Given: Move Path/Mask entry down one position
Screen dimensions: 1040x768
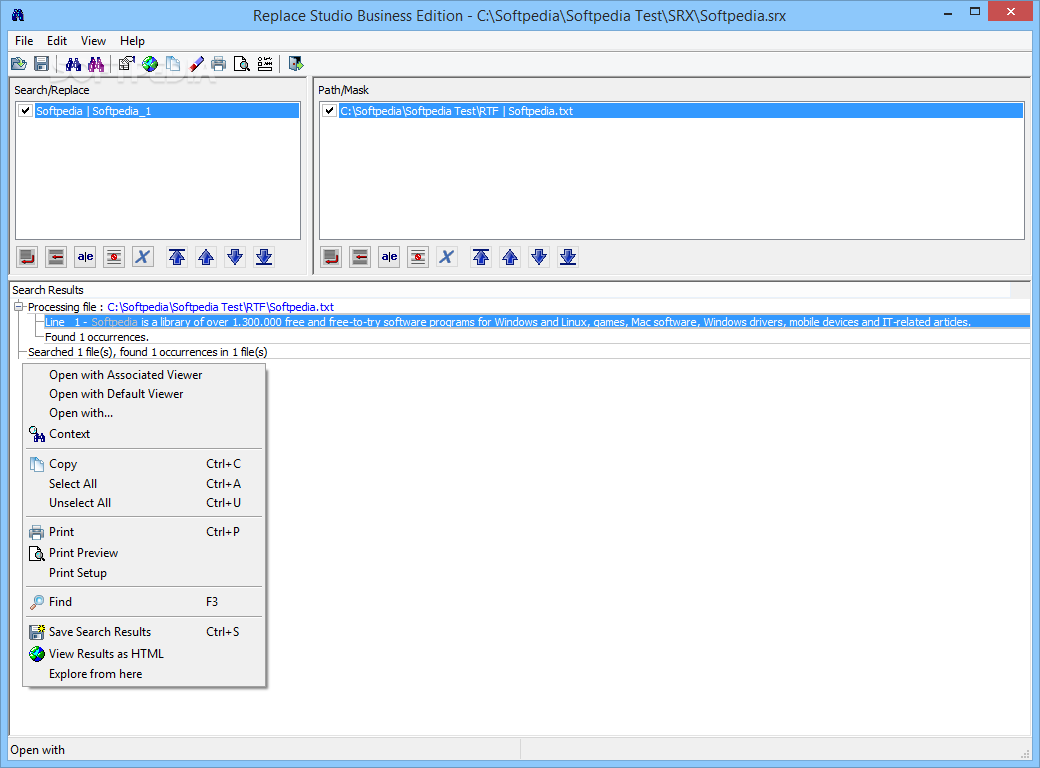Looking at the screenshot, I should (539, 257).
